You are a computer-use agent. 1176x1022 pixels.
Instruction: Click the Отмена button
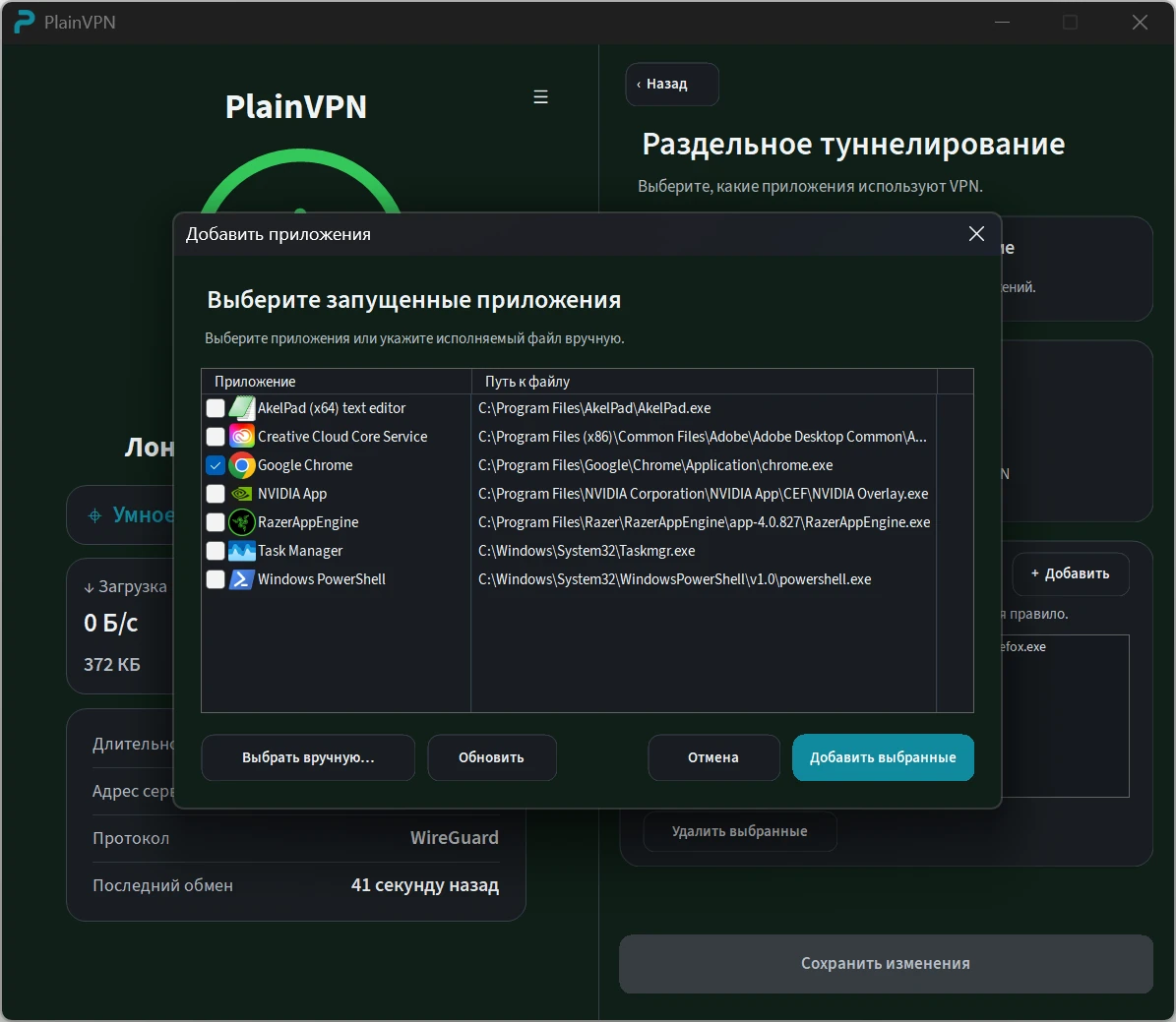click(713, 757)
